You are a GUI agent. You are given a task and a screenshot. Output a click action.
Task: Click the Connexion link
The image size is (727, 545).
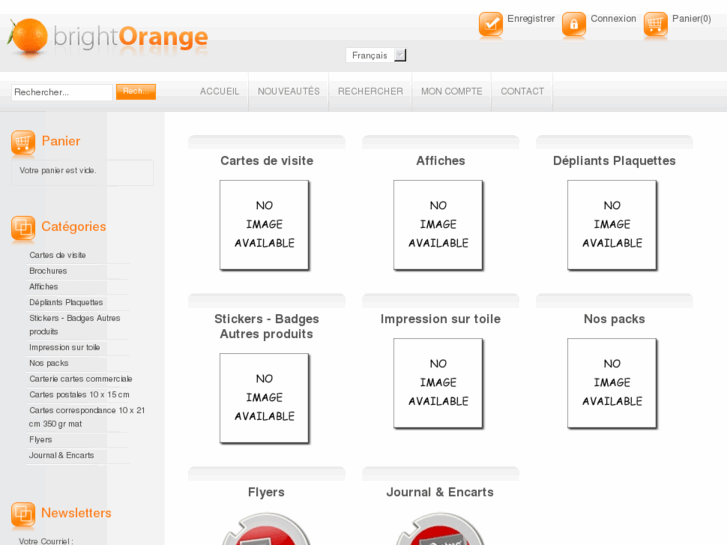pos(613,19)
